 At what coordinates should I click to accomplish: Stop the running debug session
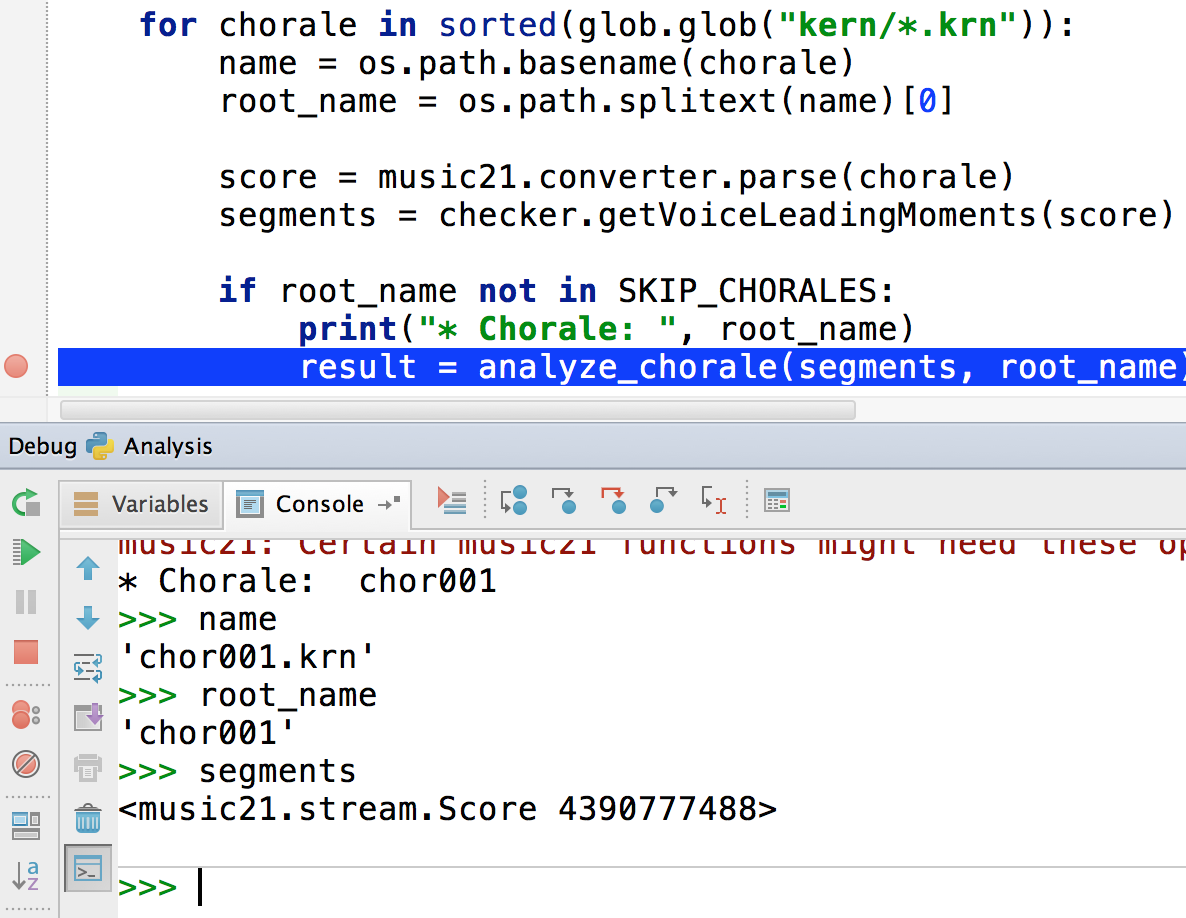tap(26, 652)
